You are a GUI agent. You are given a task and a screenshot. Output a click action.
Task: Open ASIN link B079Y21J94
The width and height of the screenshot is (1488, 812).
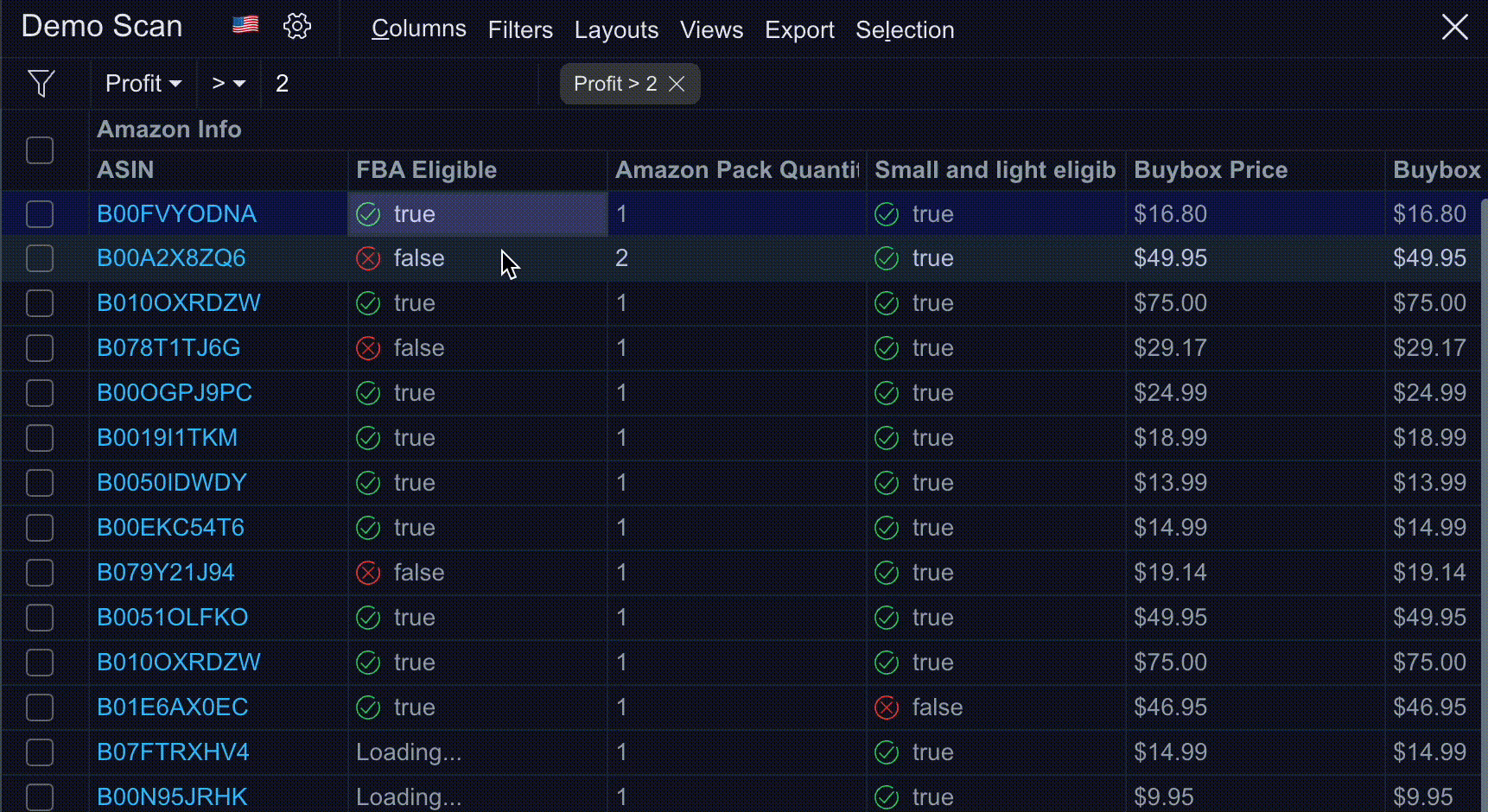[x=166, y=573]
